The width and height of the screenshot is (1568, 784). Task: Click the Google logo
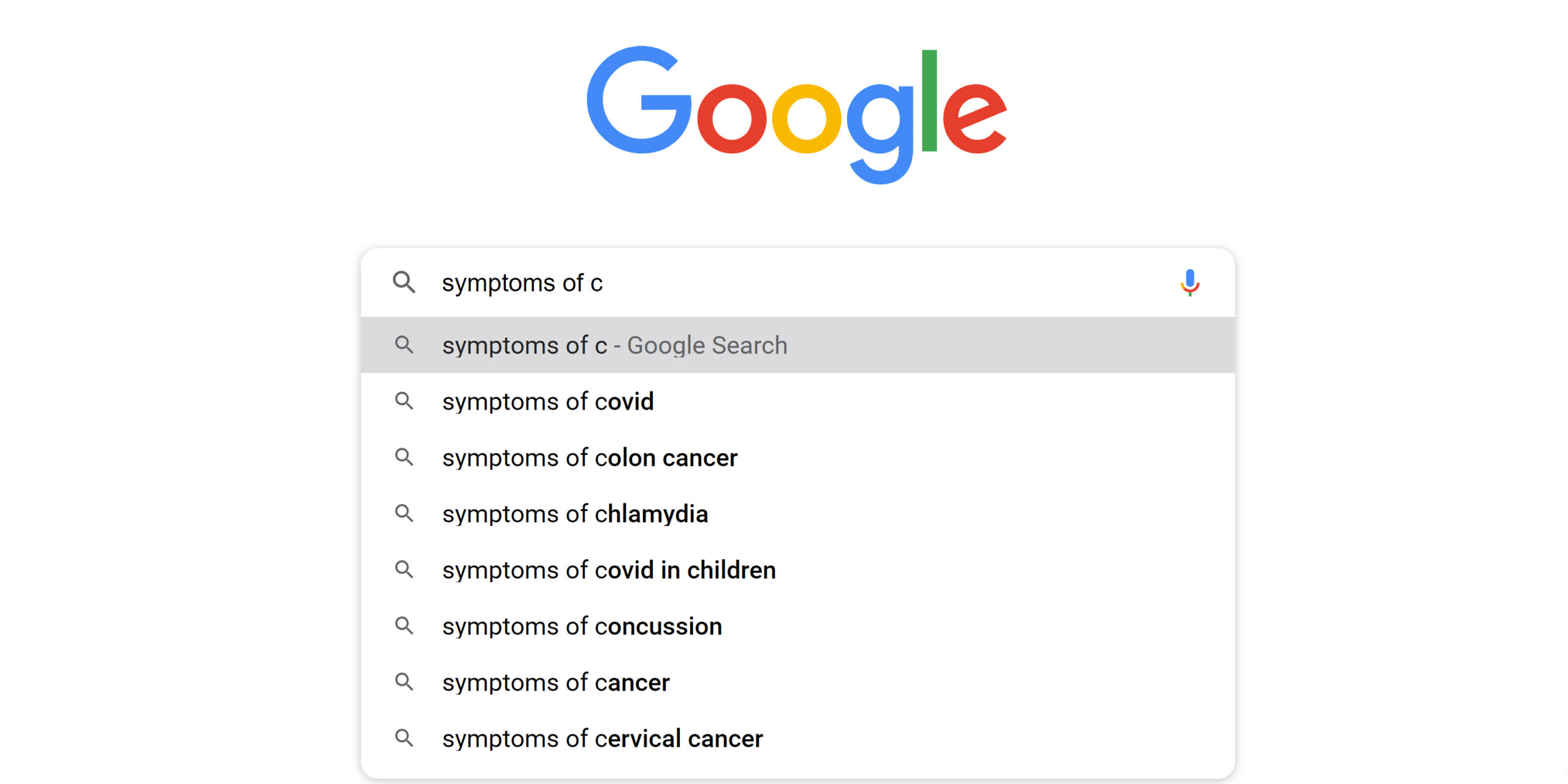(796, 113)
